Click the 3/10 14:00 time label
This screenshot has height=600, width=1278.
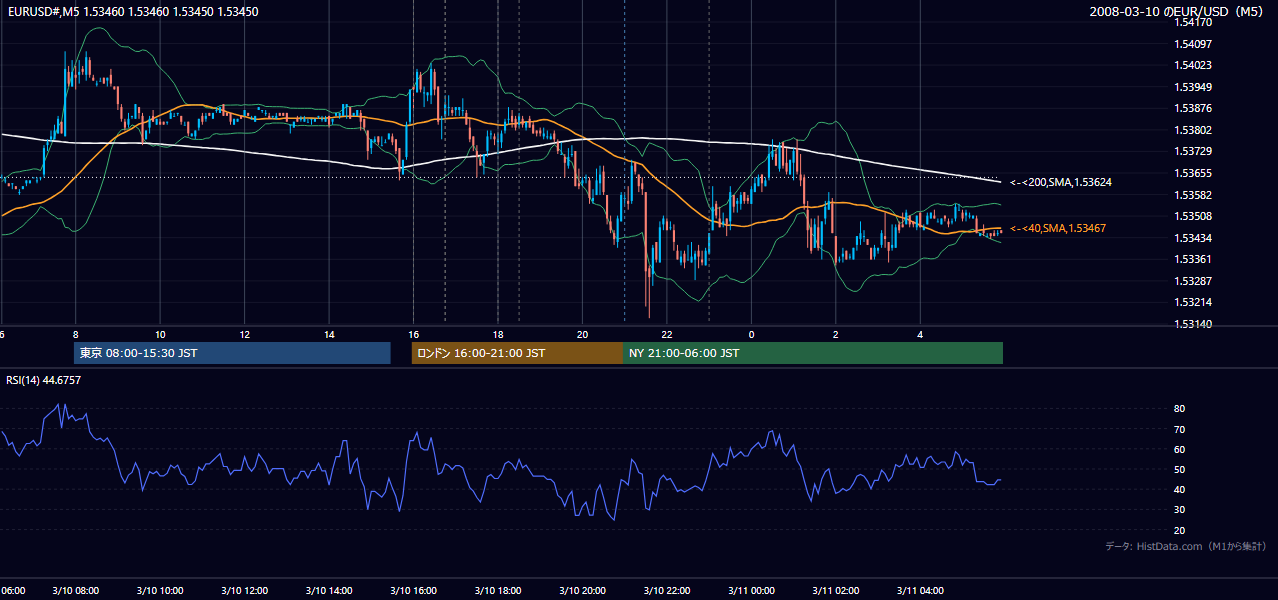pyautogui.click(x=329, y=591)
